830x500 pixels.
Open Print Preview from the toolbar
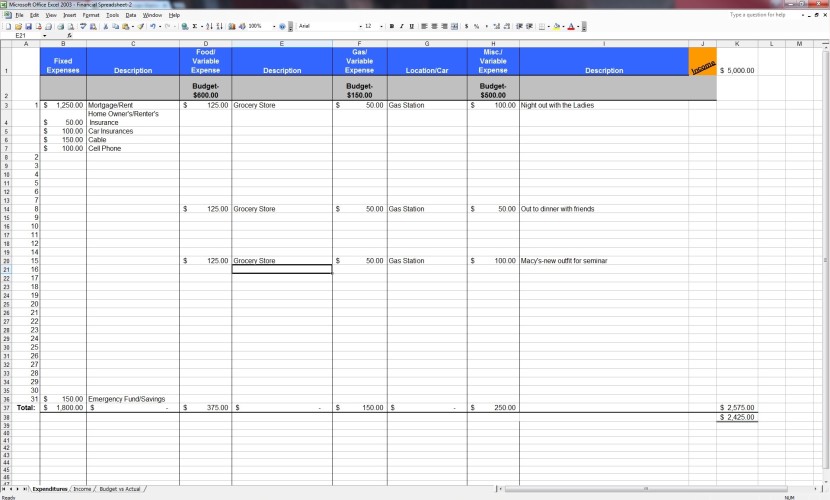coord(70,26)
